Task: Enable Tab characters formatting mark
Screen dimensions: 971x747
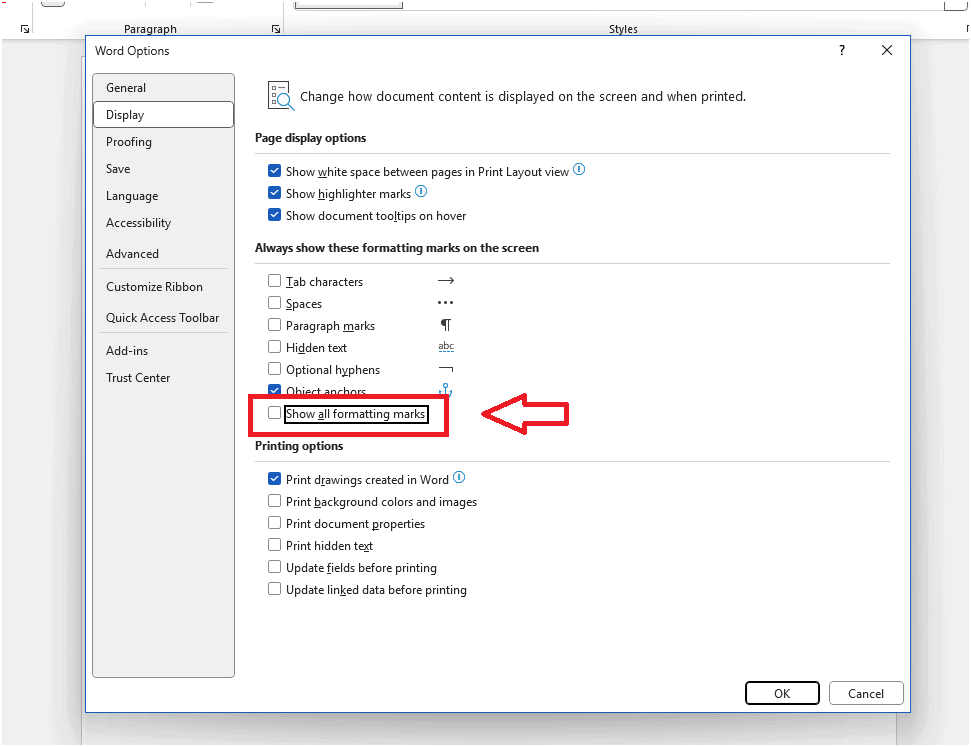Action: click(274, 281)
